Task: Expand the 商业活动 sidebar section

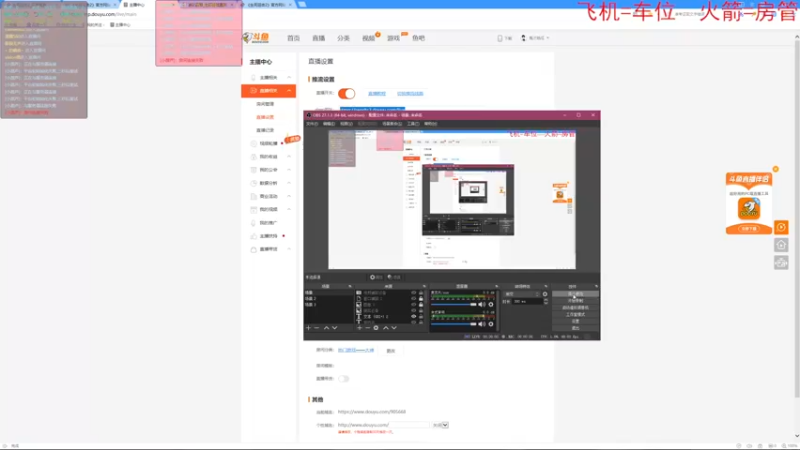Action: [289, 196]
